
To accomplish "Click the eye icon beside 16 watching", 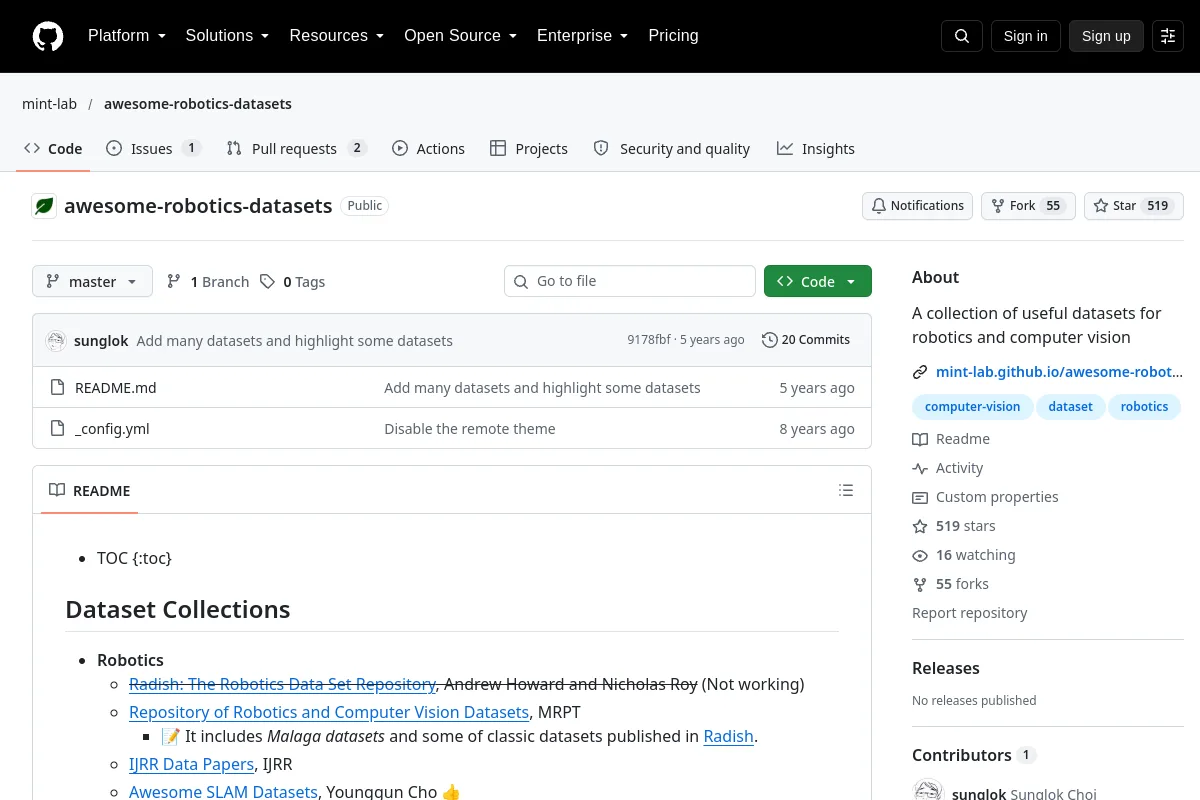I will pyautogui.click(x=920, y=555).
